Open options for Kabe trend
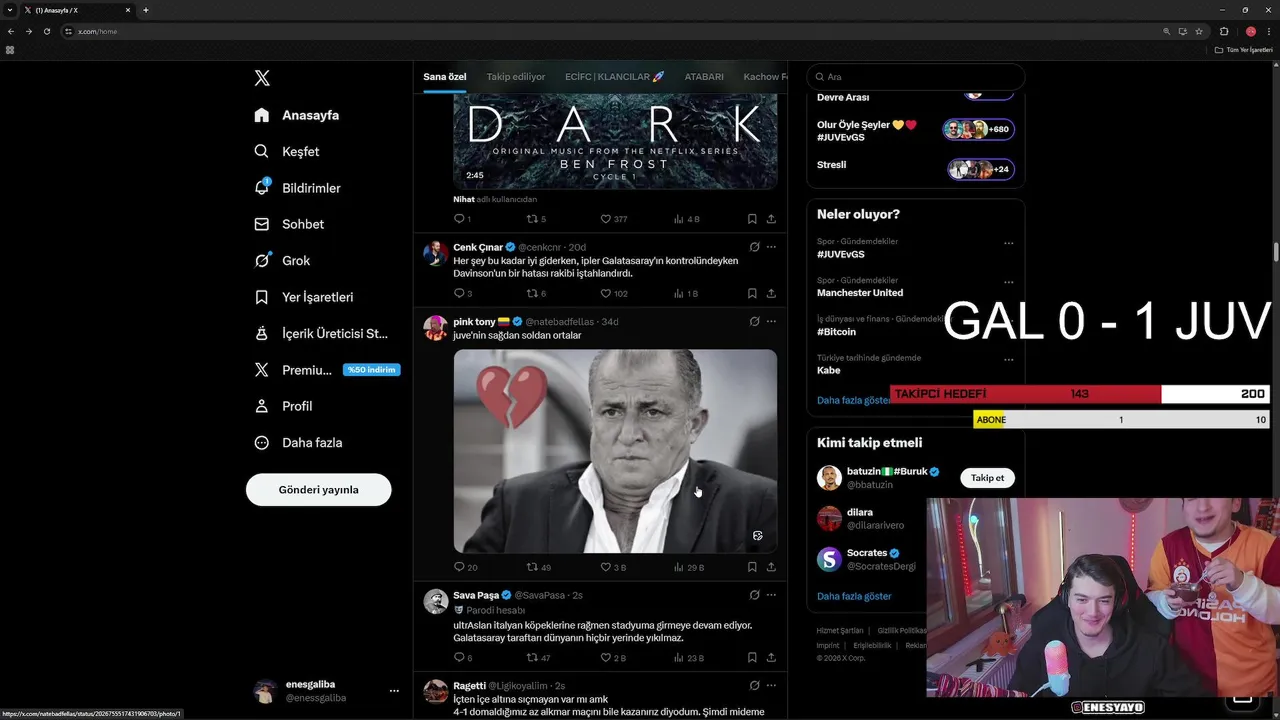 pos(1008,359)
